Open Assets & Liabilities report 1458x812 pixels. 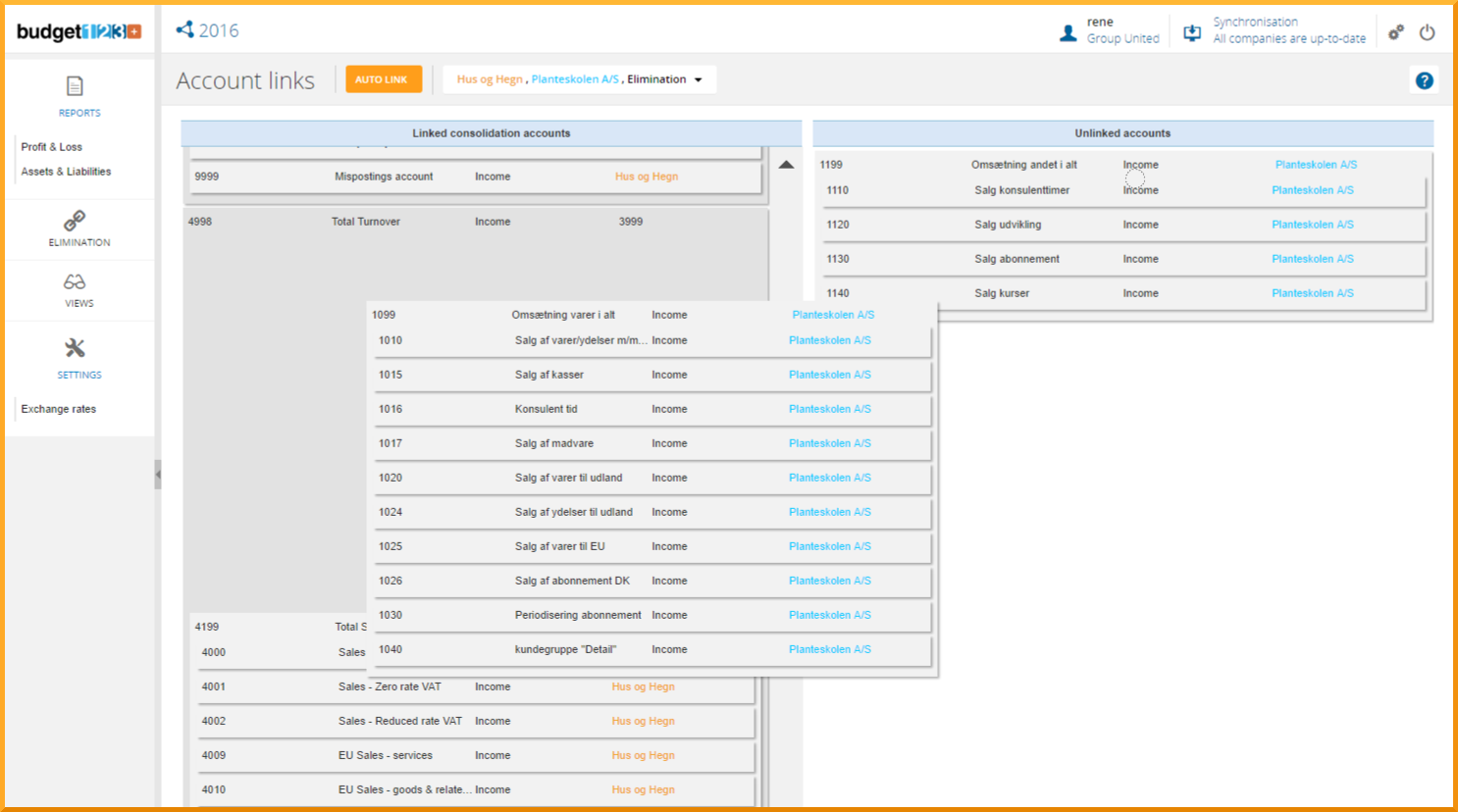[66, 172]
